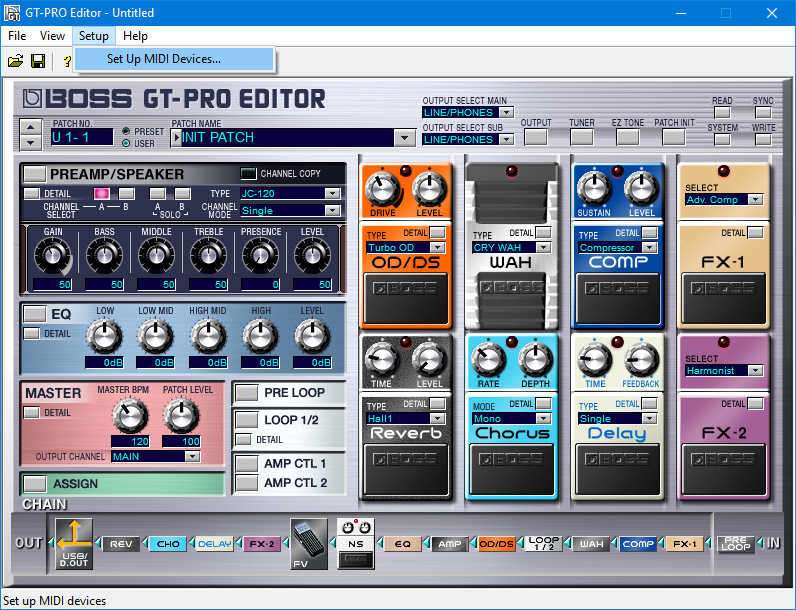Open the Help menu
This screenshot has width=796, height=610.
click(x=136, y=36)
